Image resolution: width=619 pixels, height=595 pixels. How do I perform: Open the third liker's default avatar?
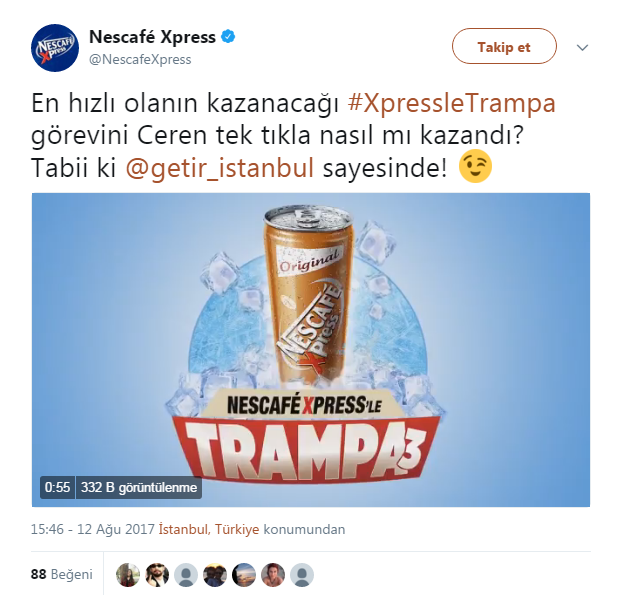(x=186, y=574)
